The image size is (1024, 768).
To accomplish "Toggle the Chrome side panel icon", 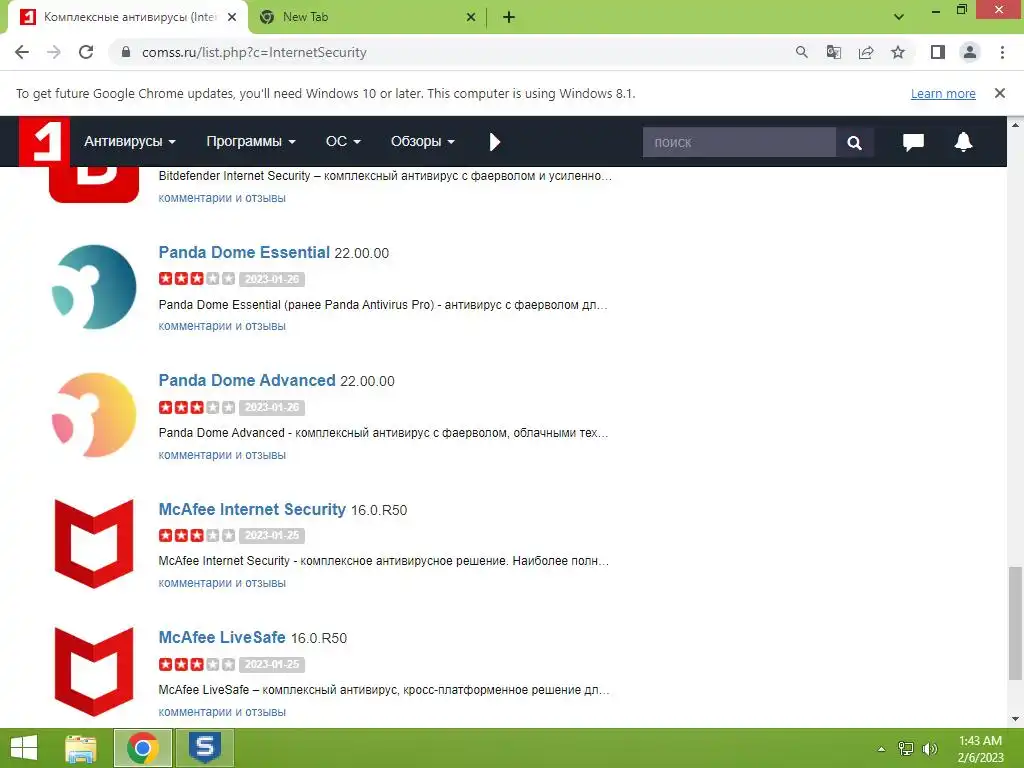I will (938, 52).
